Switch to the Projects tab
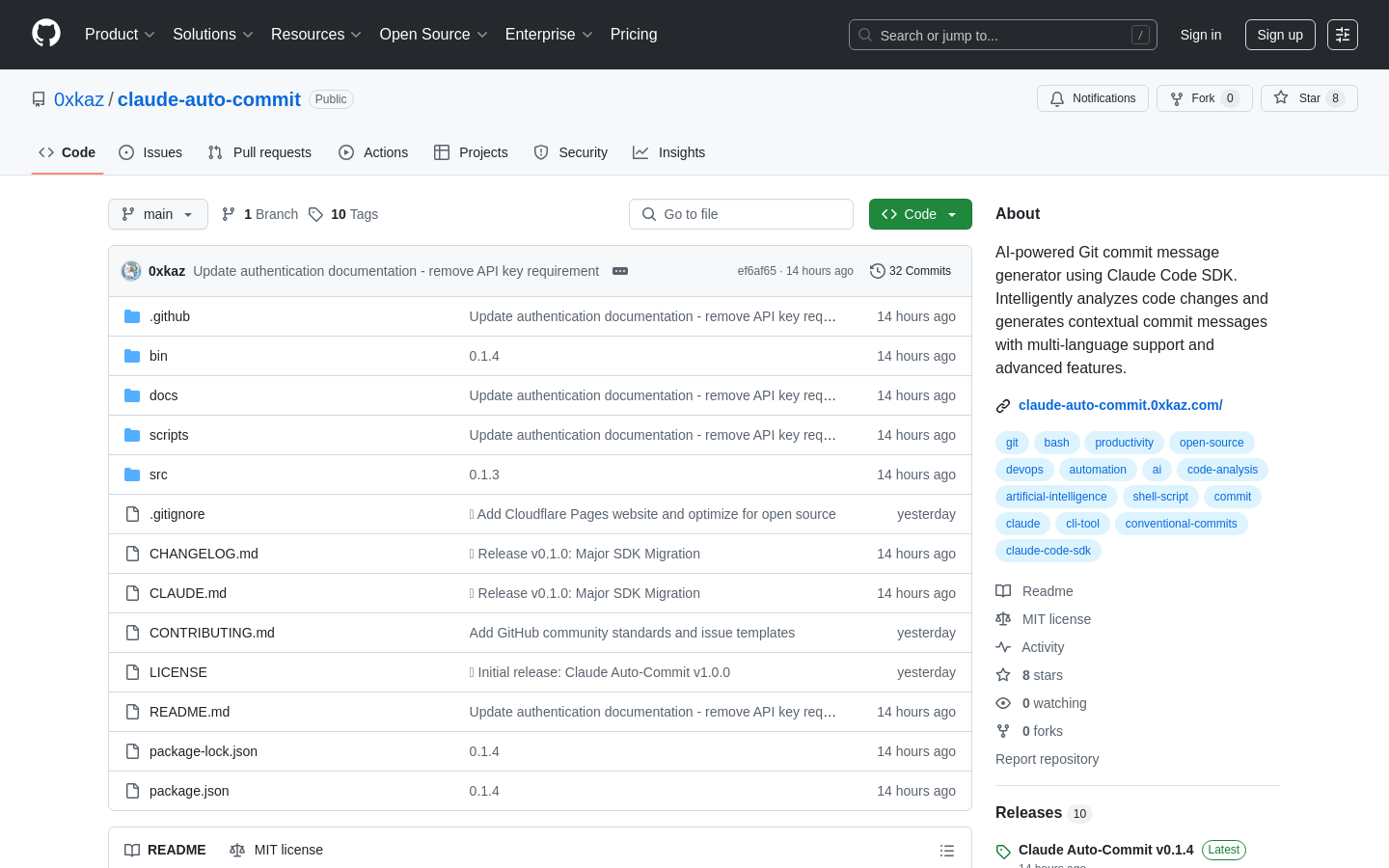This screenshot has width=1389, height=868. pos(471,152)
